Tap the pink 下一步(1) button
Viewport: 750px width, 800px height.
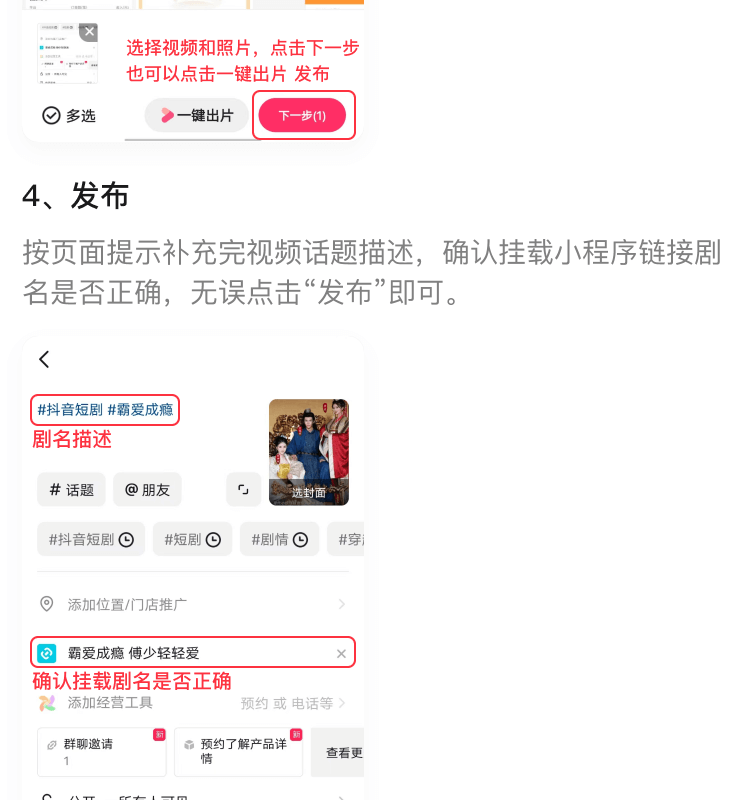click(302, 115)
